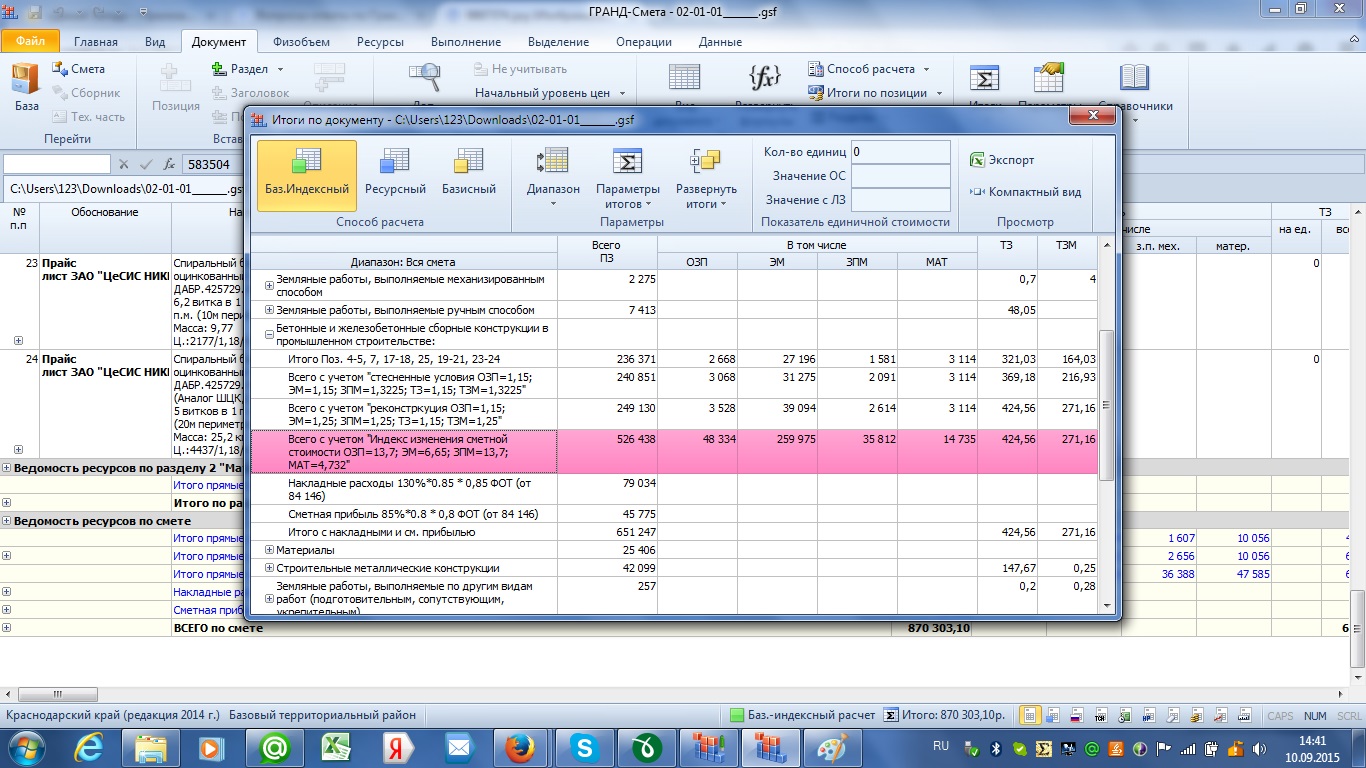
Task: Click the Итоги по позиции button
Action: tap(876, 93)
